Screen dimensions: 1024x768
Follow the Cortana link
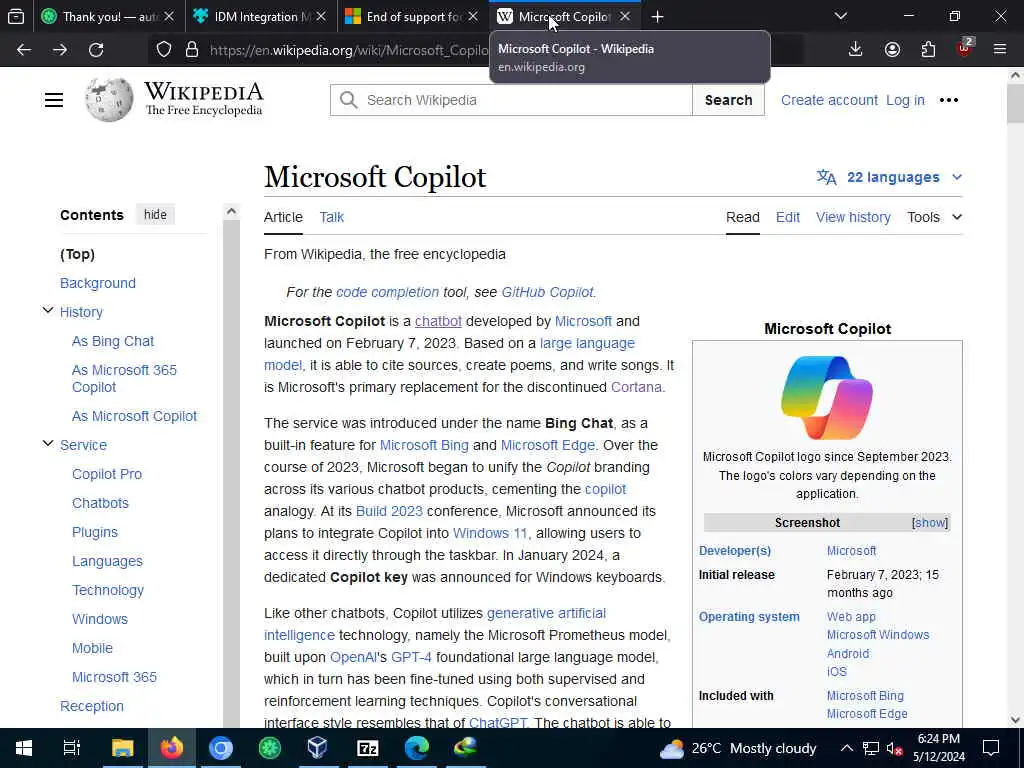pos(636,387)
